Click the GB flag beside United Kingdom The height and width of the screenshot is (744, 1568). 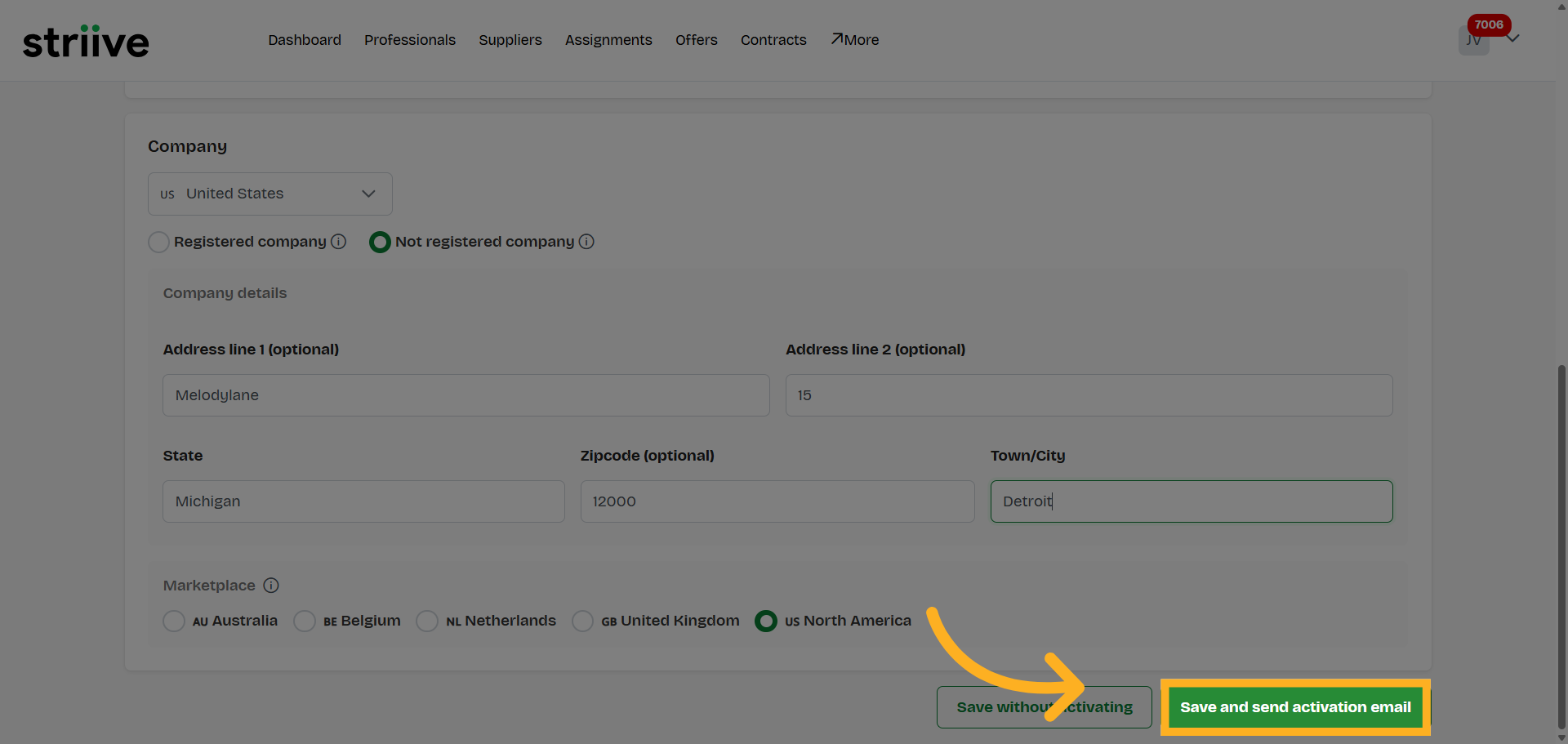pyautogui.click(x=609, y=621)
